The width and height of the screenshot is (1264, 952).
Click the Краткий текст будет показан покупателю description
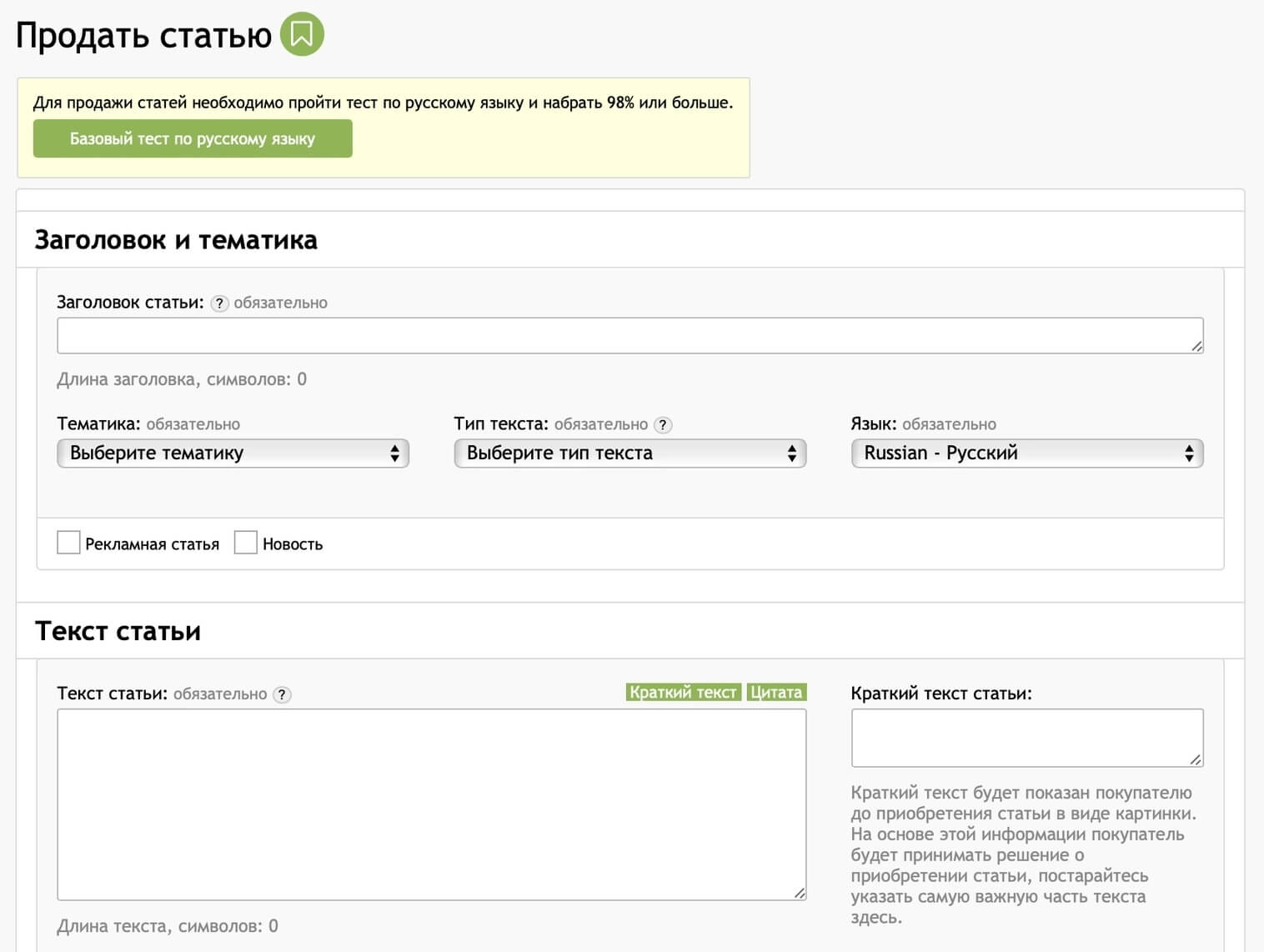coord(1023,855)
